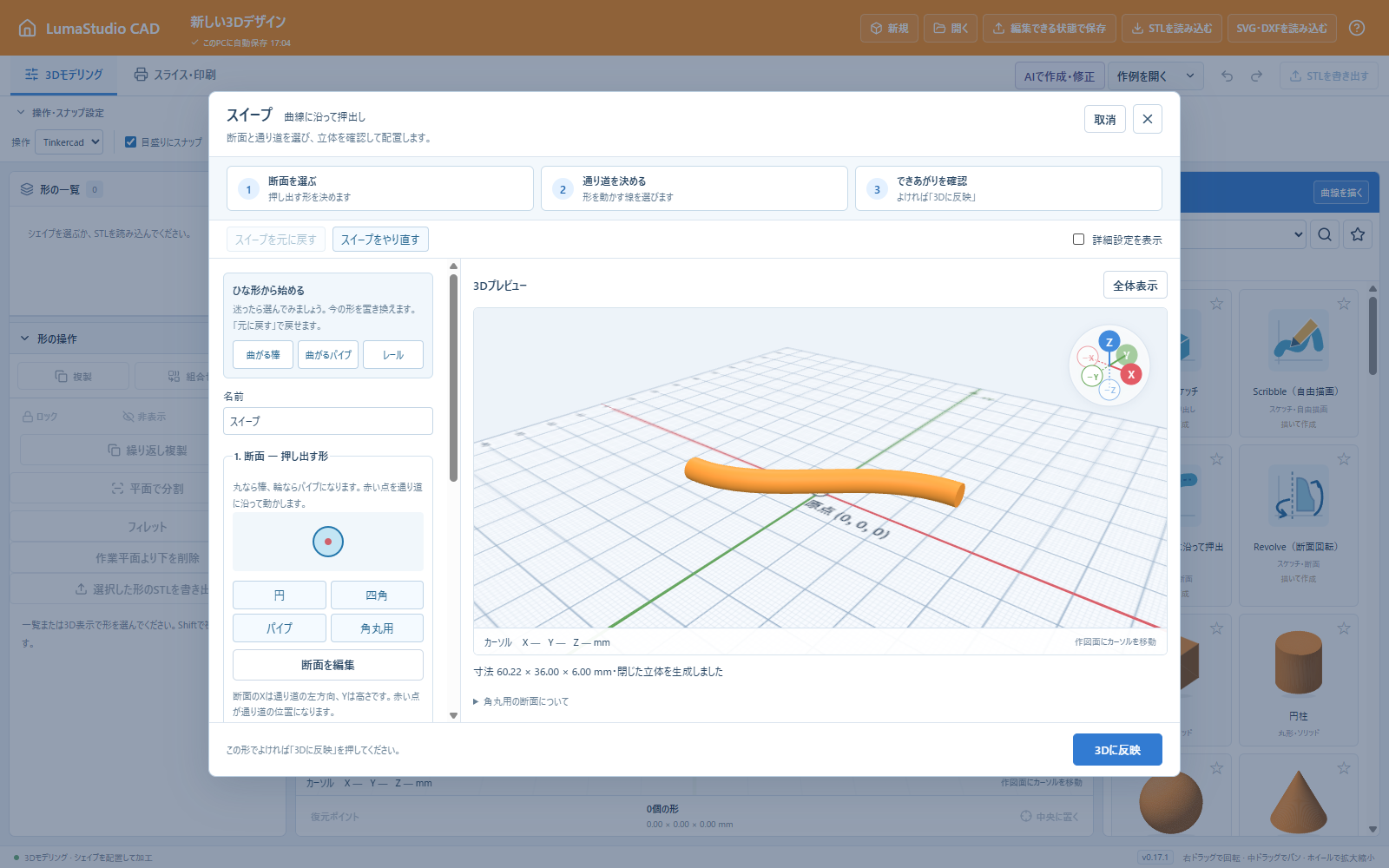The width and height of the screenshot is (1389, 868).
Task: Favorite the Scribble shape star
Action: (1344, 304)
